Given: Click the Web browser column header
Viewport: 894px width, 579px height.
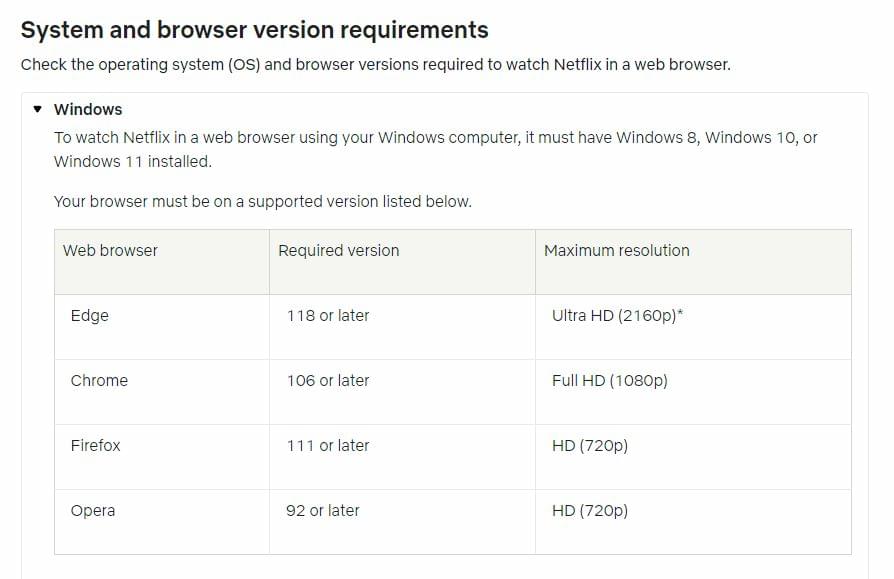Looking at the screenshot, I should (162, 262).
